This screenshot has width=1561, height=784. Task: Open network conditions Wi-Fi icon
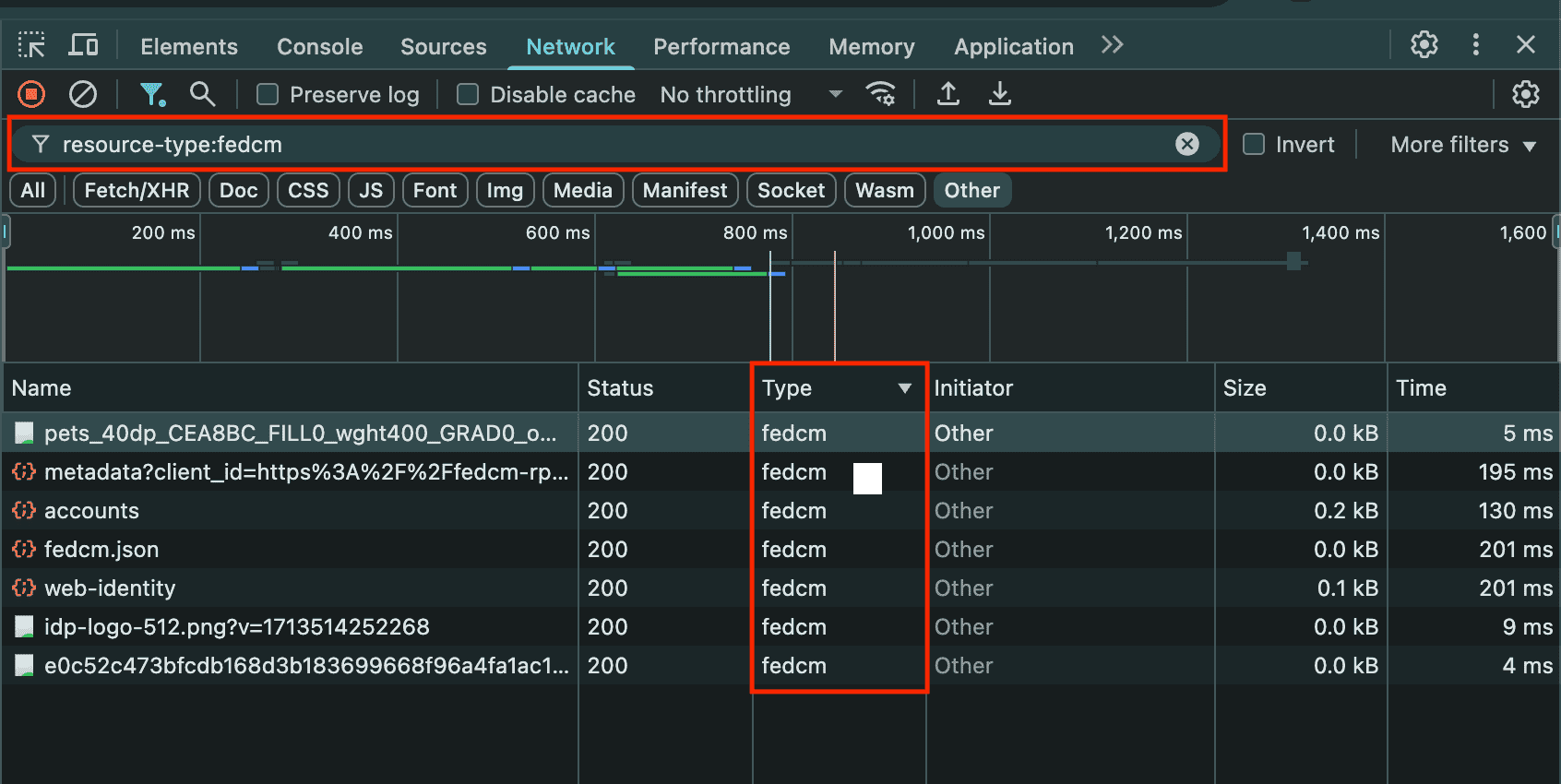[x=881, y=94]
